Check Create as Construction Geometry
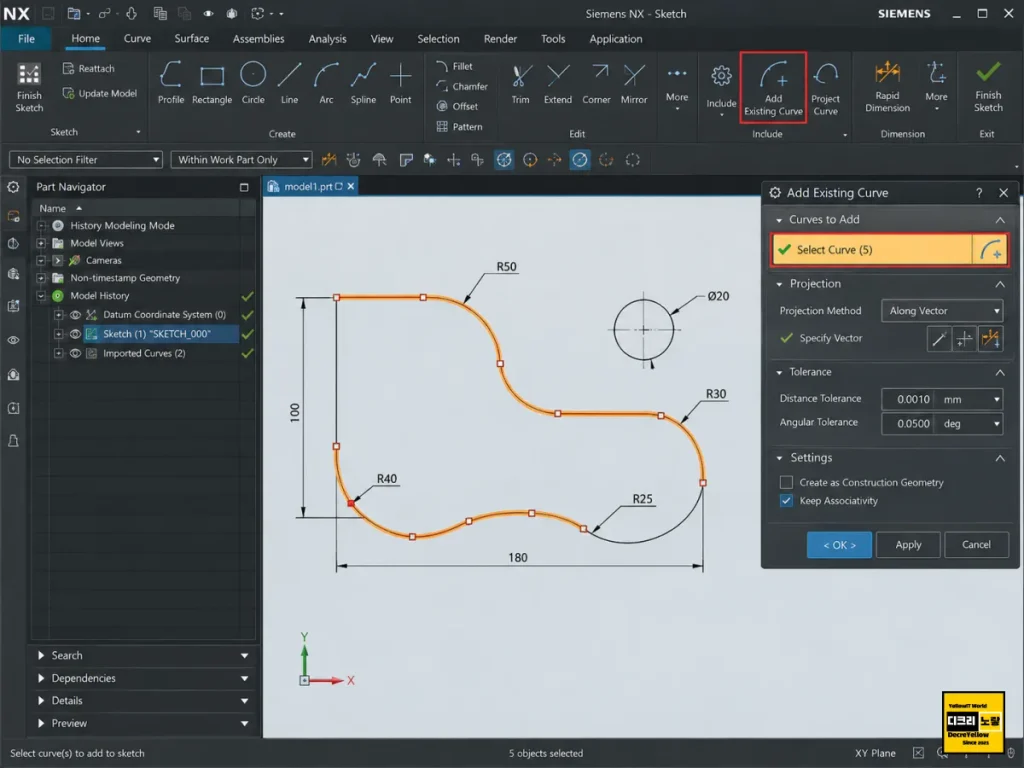This screenshot has height=768, width=1024. pyautogui.click(x=786, y=482)
